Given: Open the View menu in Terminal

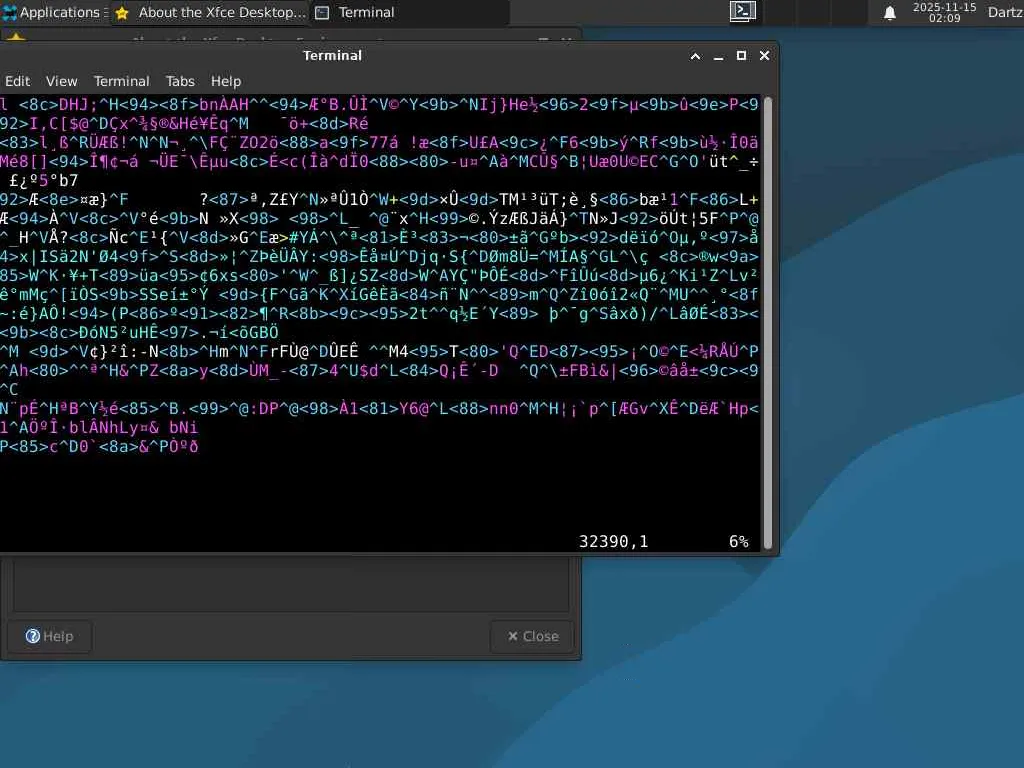Looking at the screenshot, I should pos(61,81).
